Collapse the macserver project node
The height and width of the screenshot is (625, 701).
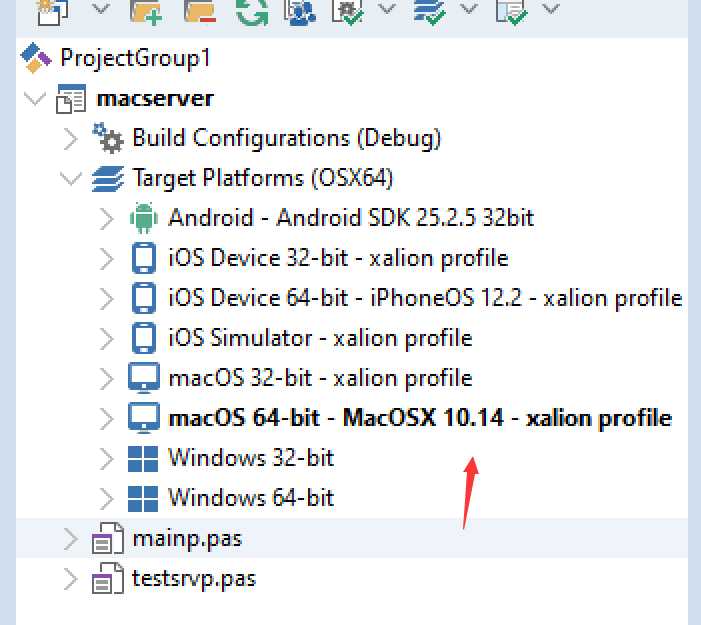click(34, 98)
